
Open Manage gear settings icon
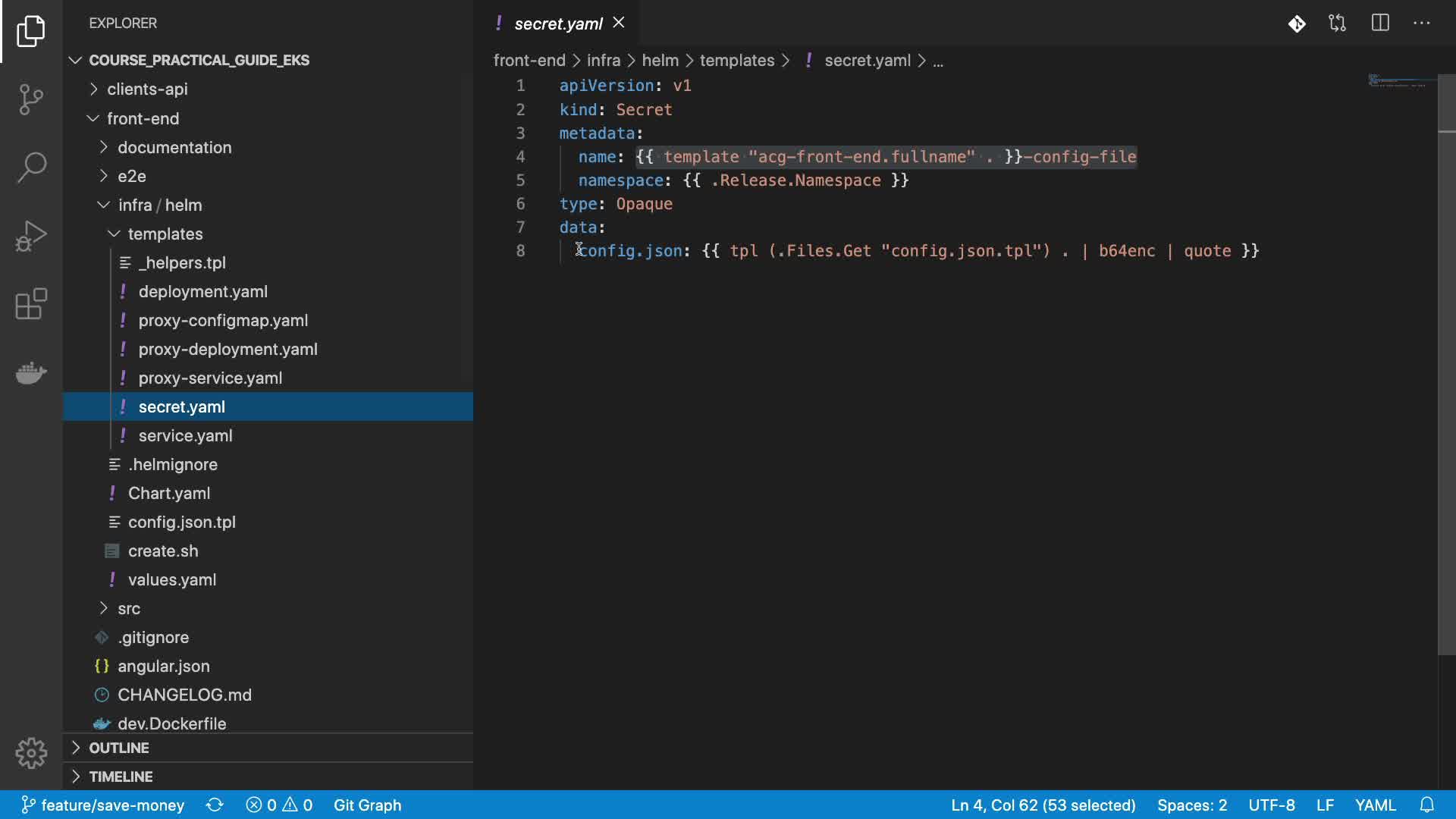(31, 753)
